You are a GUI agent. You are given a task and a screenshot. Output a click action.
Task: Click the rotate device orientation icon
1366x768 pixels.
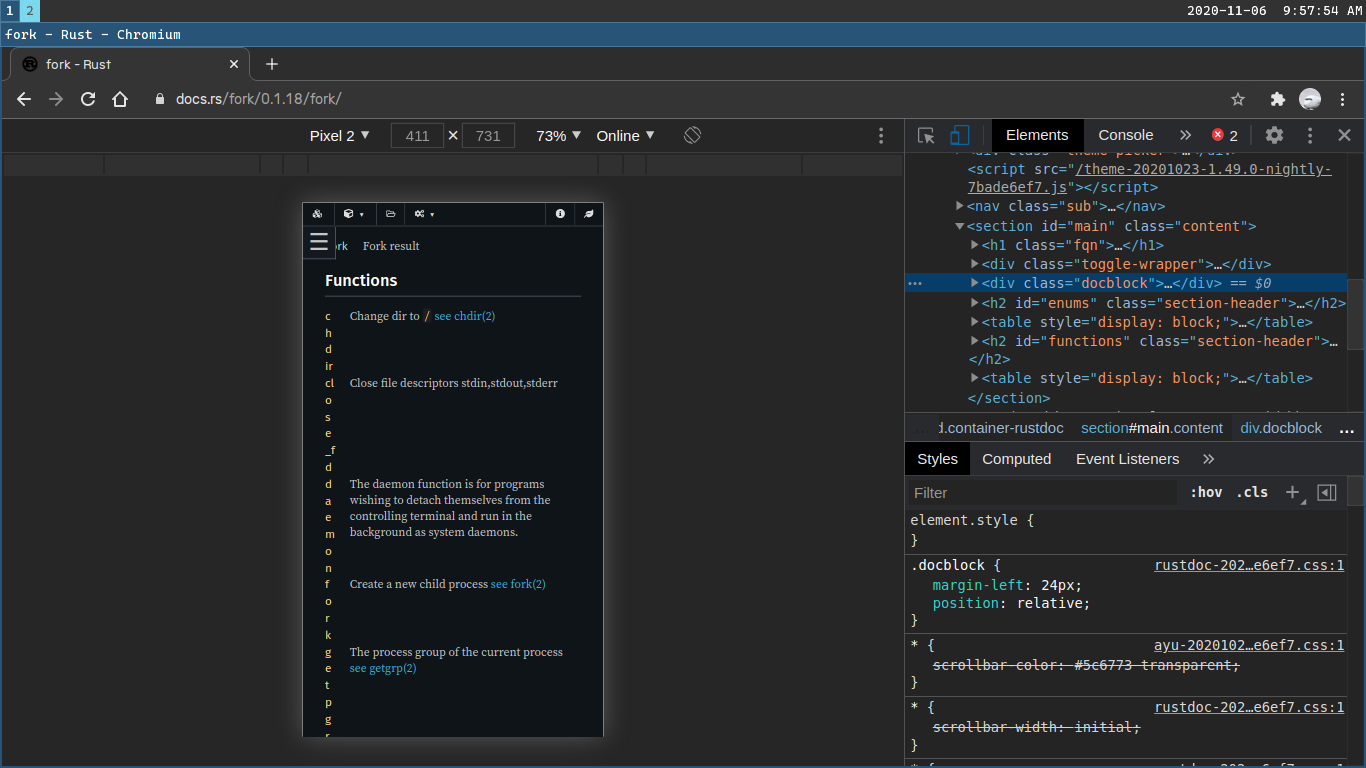tap(692, 135)
